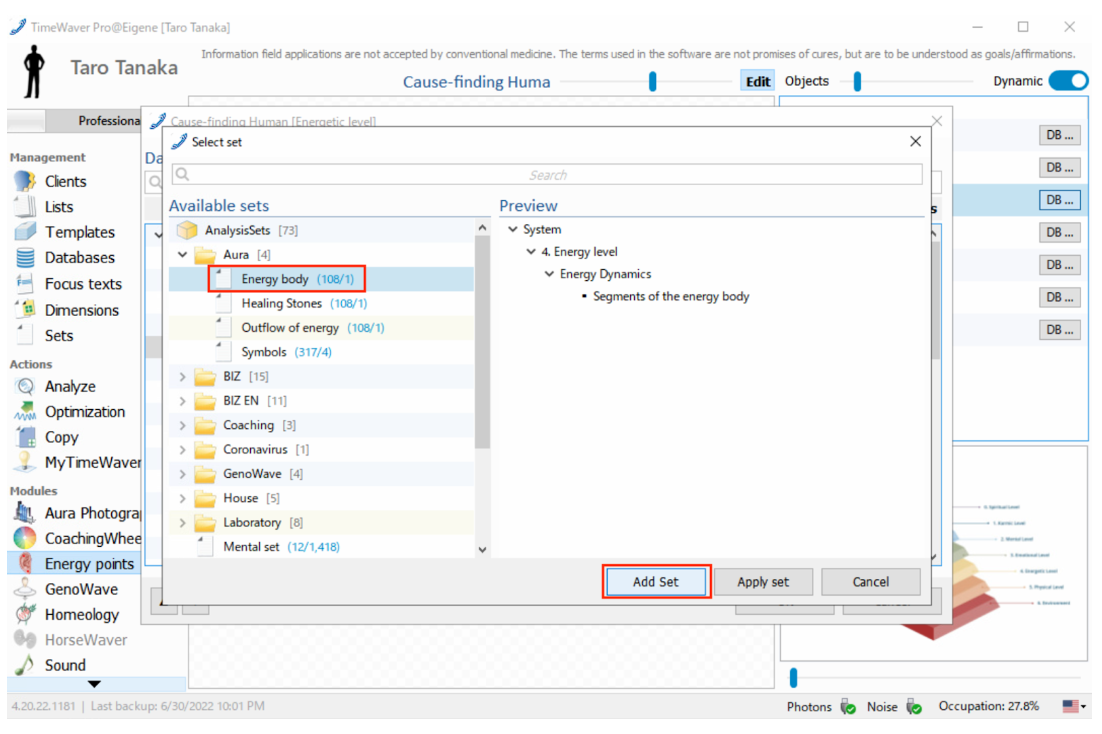Click the Available sets scroll down arrow
The height and width of the screenshot is (734, 1102).
pos(482,550)
